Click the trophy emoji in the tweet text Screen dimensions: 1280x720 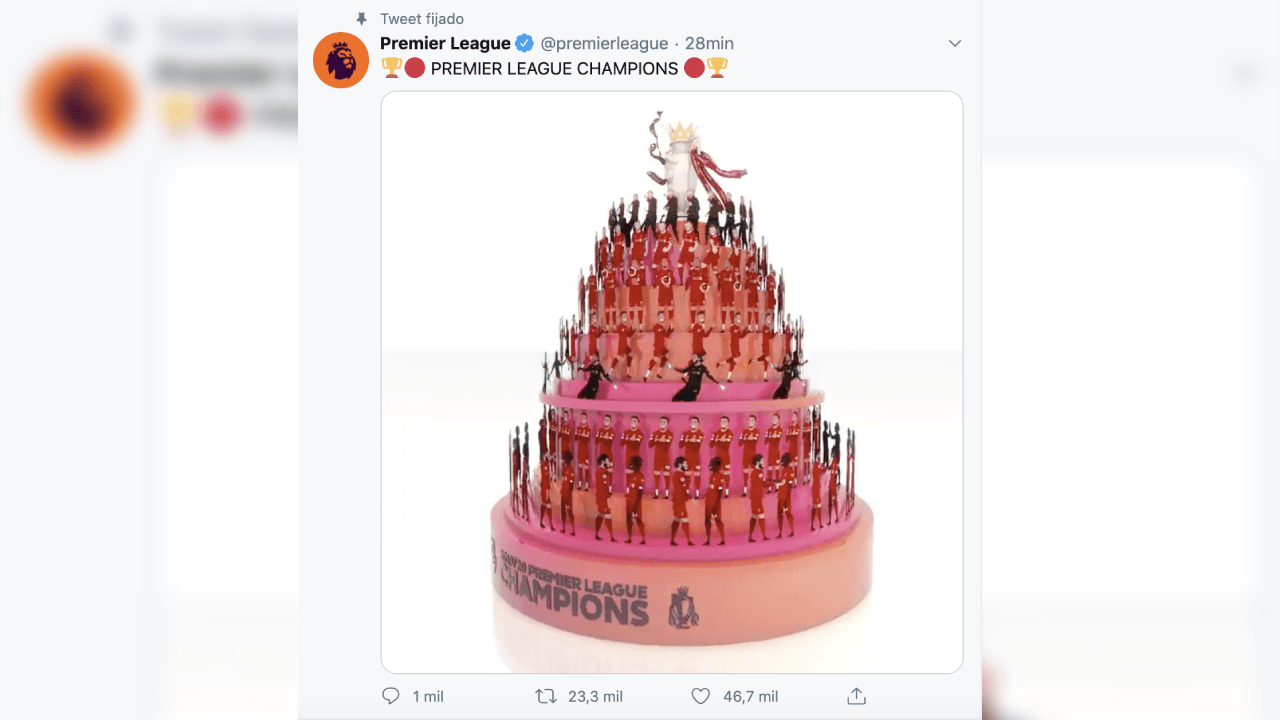click(390, 69)
